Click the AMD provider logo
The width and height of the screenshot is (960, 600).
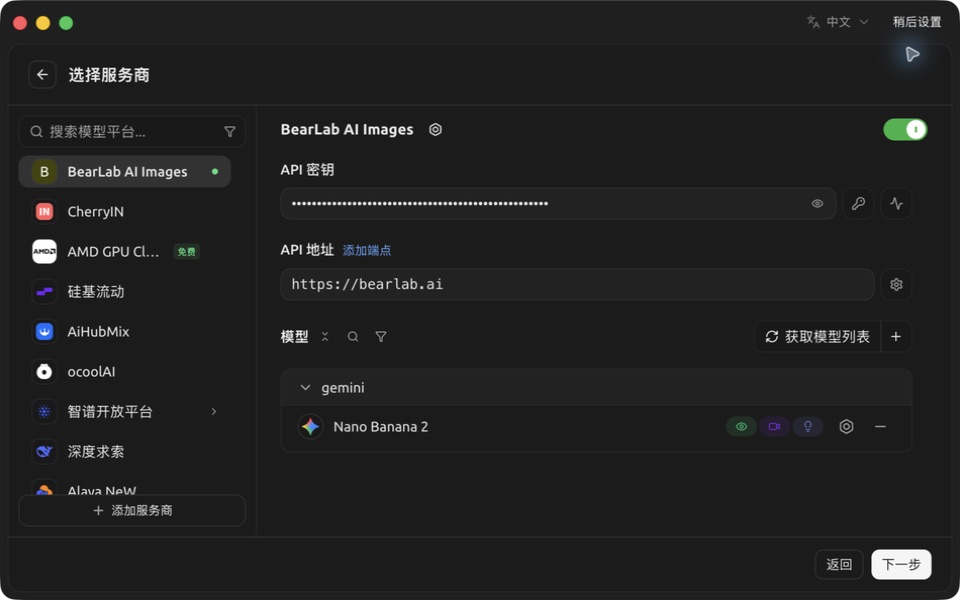44,252
